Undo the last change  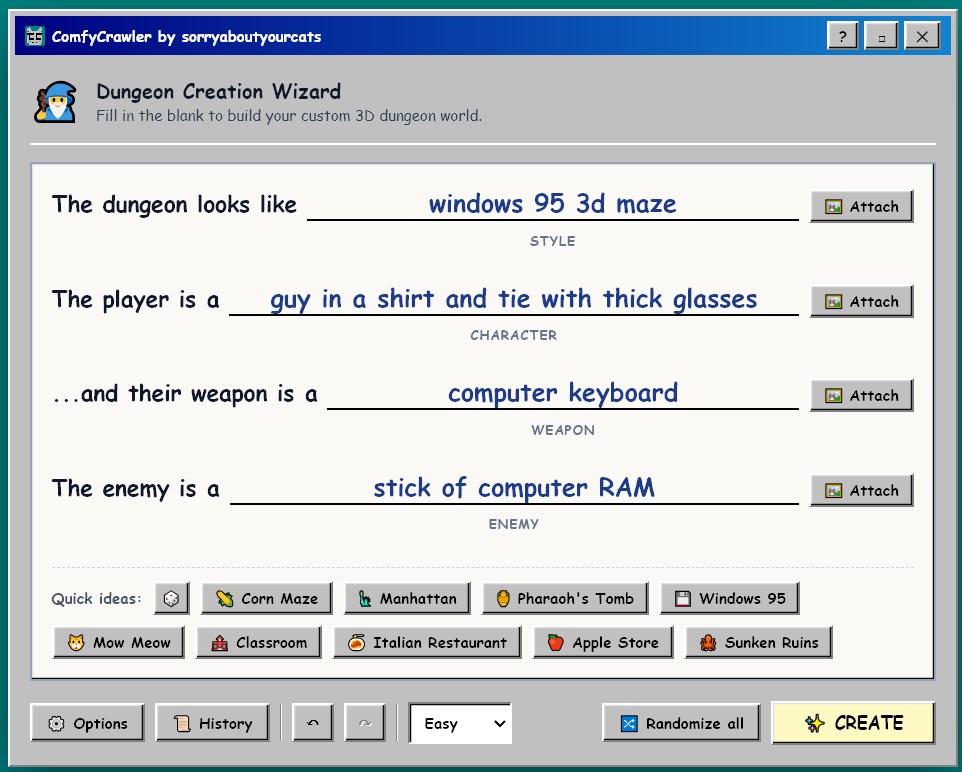click(x=313, y=723)
